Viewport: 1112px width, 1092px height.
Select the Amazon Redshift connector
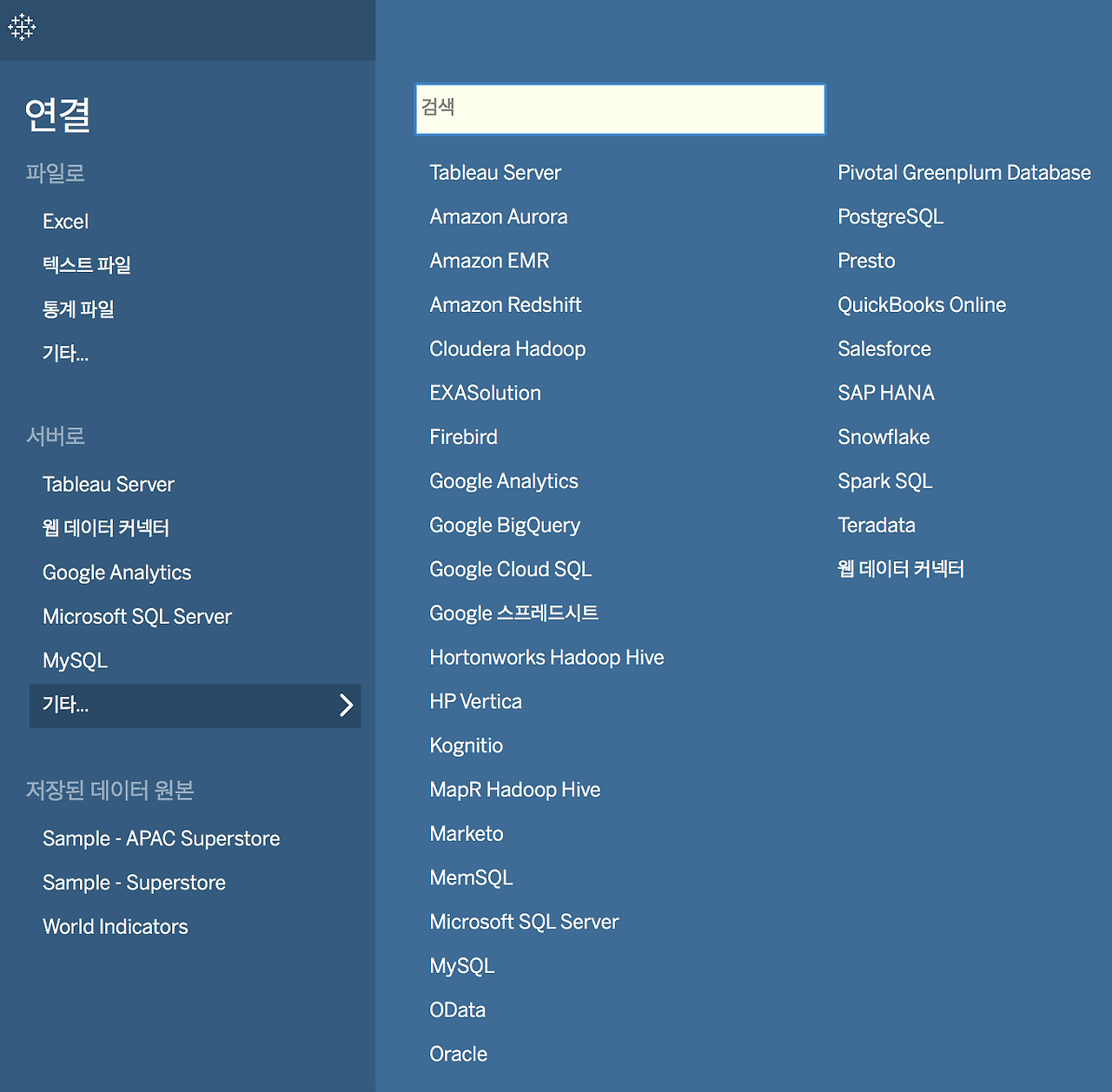coord(506,305)
